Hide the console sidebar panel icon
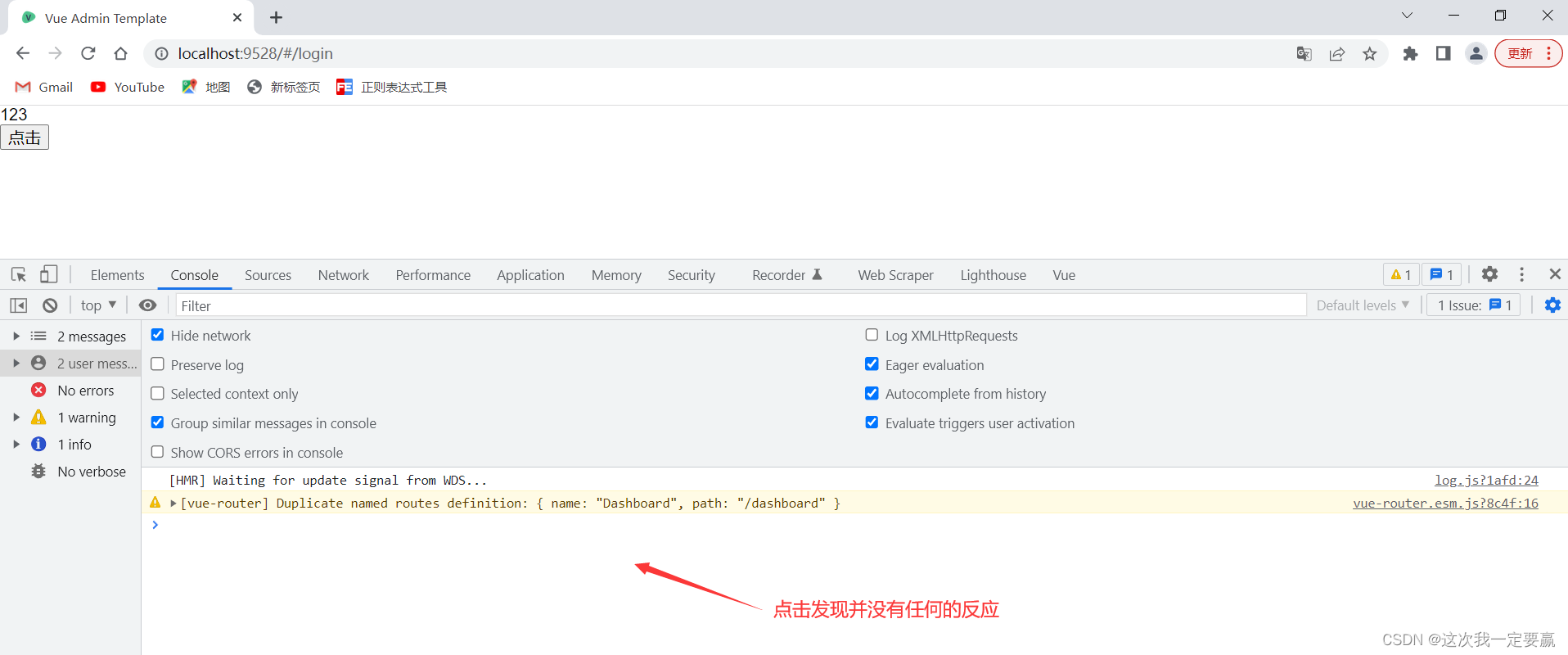Image resolution: width=1568 pixels, height=655 pixels. pos(19,305)
